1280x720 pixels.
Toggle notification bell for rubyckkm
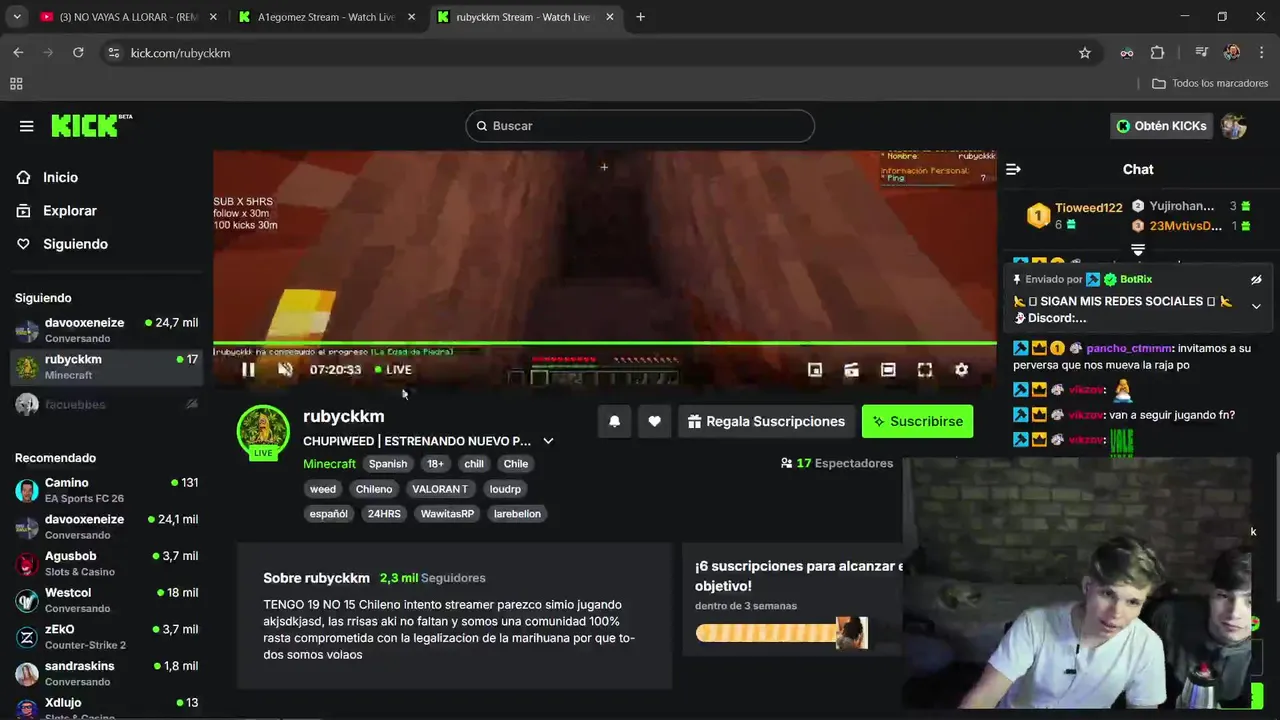pos(614,422)
